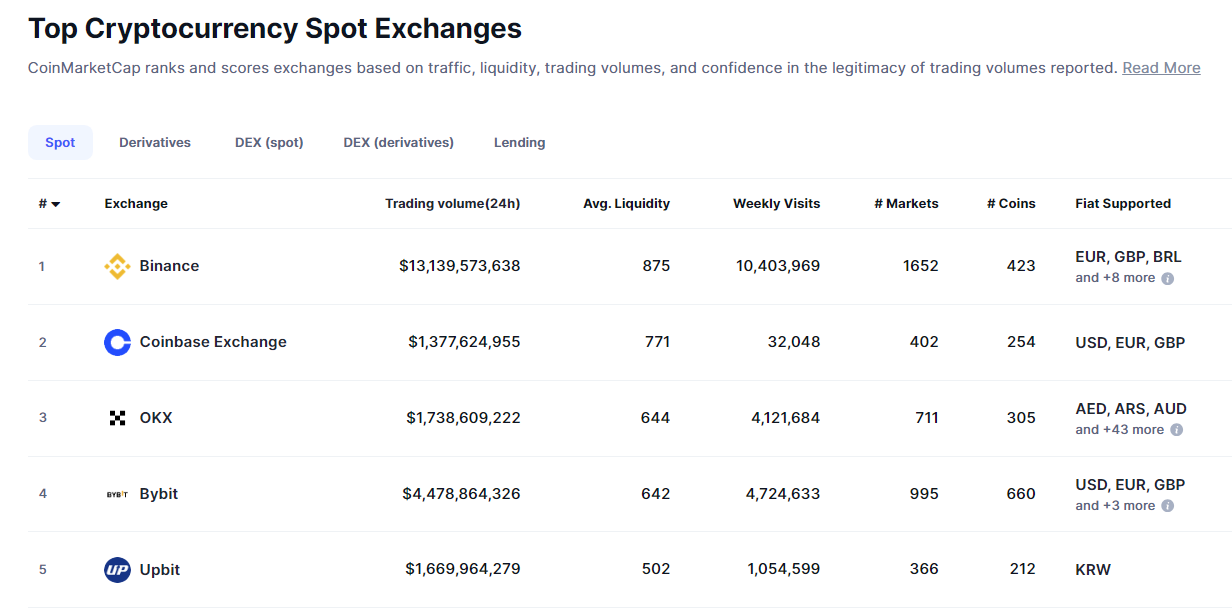This screenshot has height=609, width=1232.
Task: Open info icon beside Binance's +8 more
Action: (x=1167, y=278)
